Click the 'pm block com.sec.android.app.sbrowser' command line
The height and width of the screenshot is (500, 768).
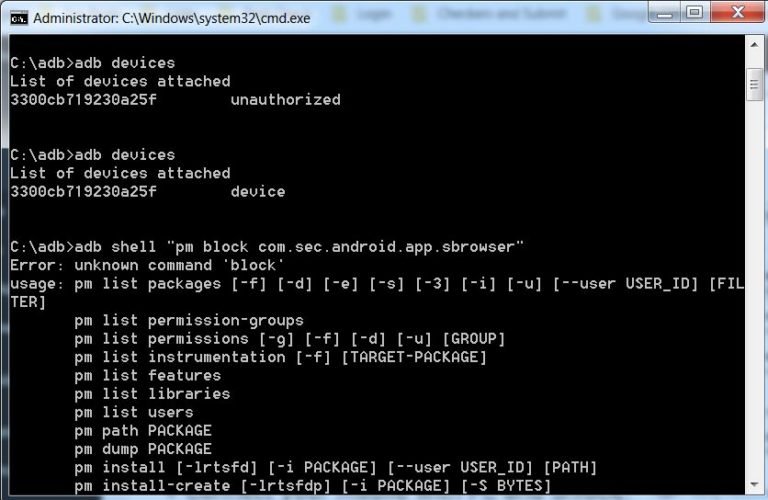[x=268, y=246]
